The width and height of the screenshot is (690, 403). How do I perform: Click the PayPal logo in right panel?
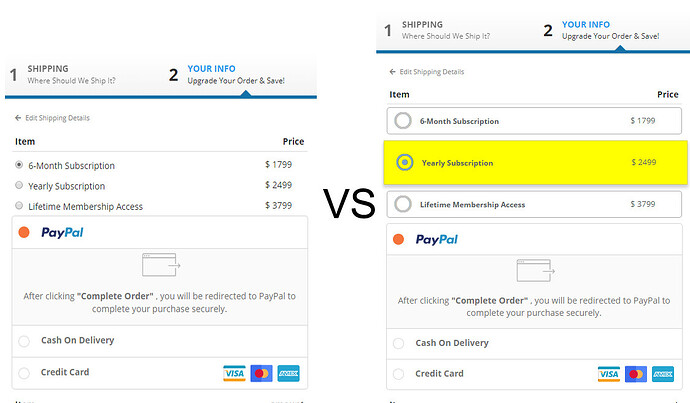click(x=436, y=240)
